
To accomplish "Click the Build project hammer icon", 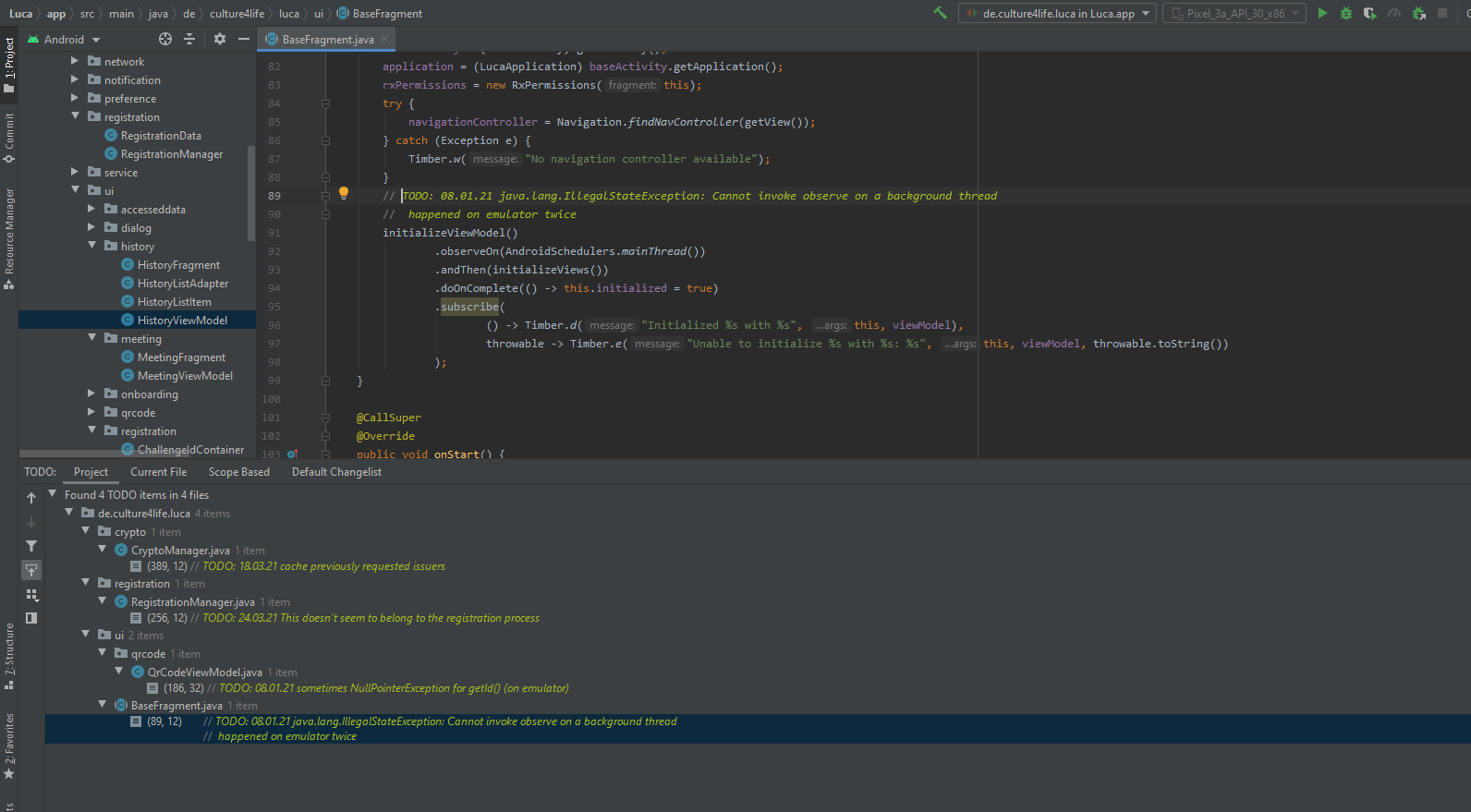I will pos(940,13).
